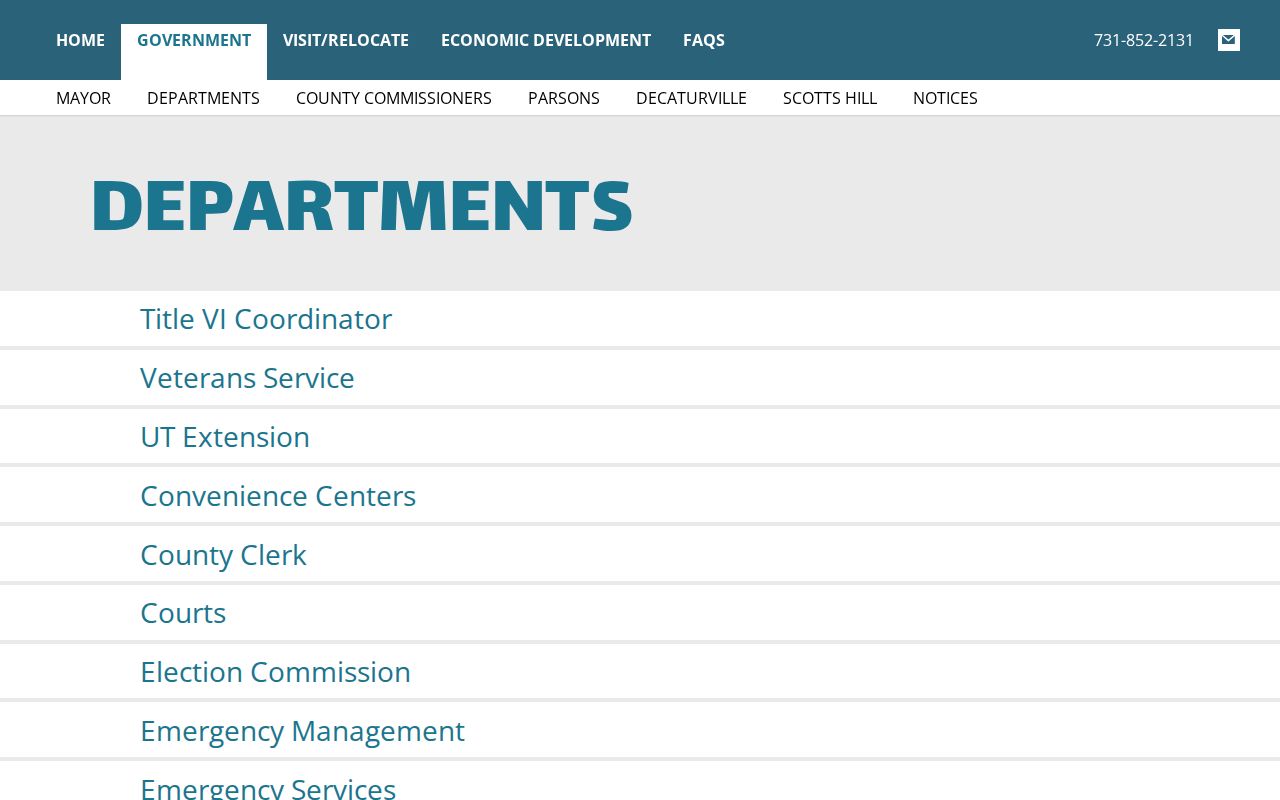Go to Economic Development

click(546, 40)
